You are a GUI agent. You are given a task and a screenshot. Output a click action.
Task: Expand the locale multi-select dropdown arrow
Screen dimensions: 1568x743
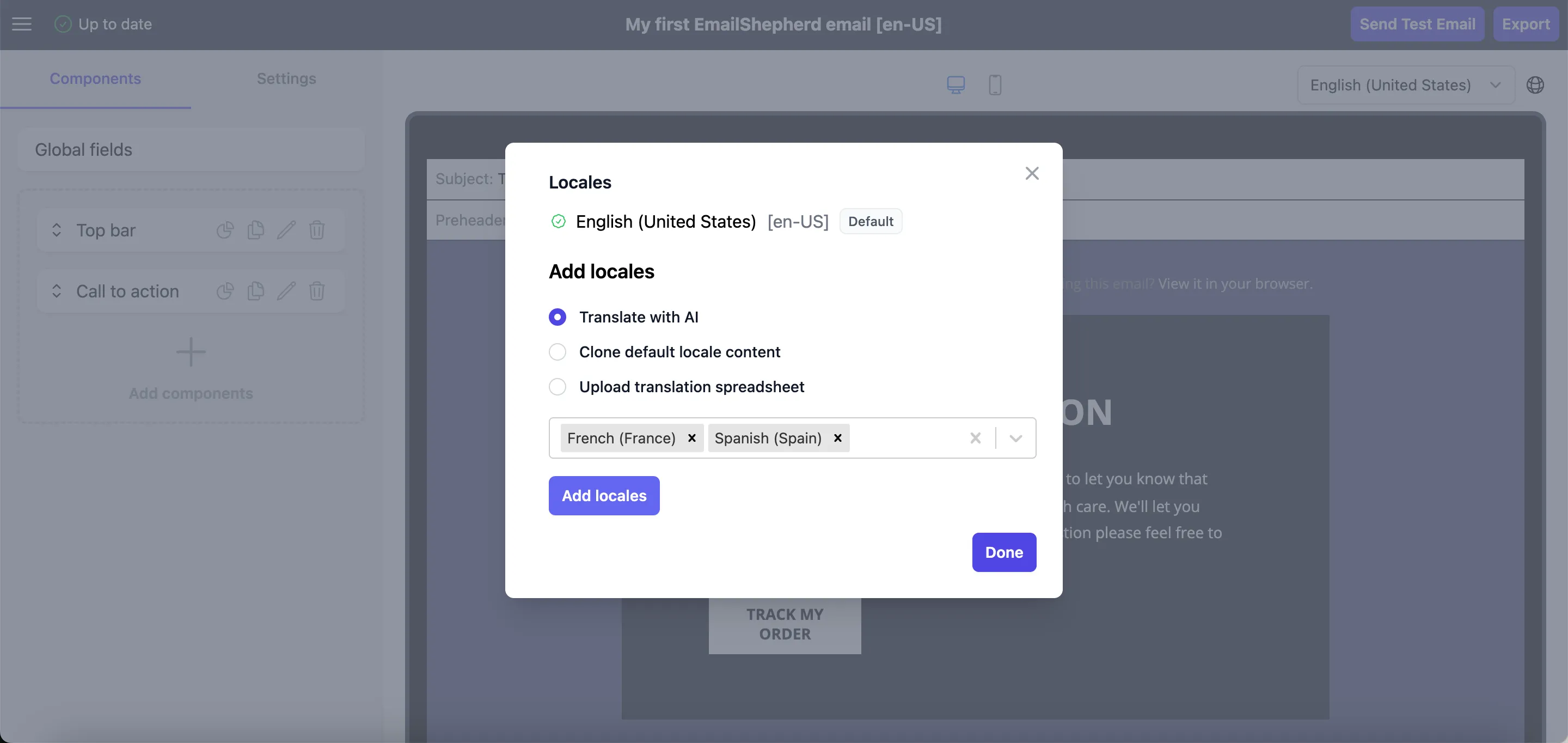coord(1015,439)
